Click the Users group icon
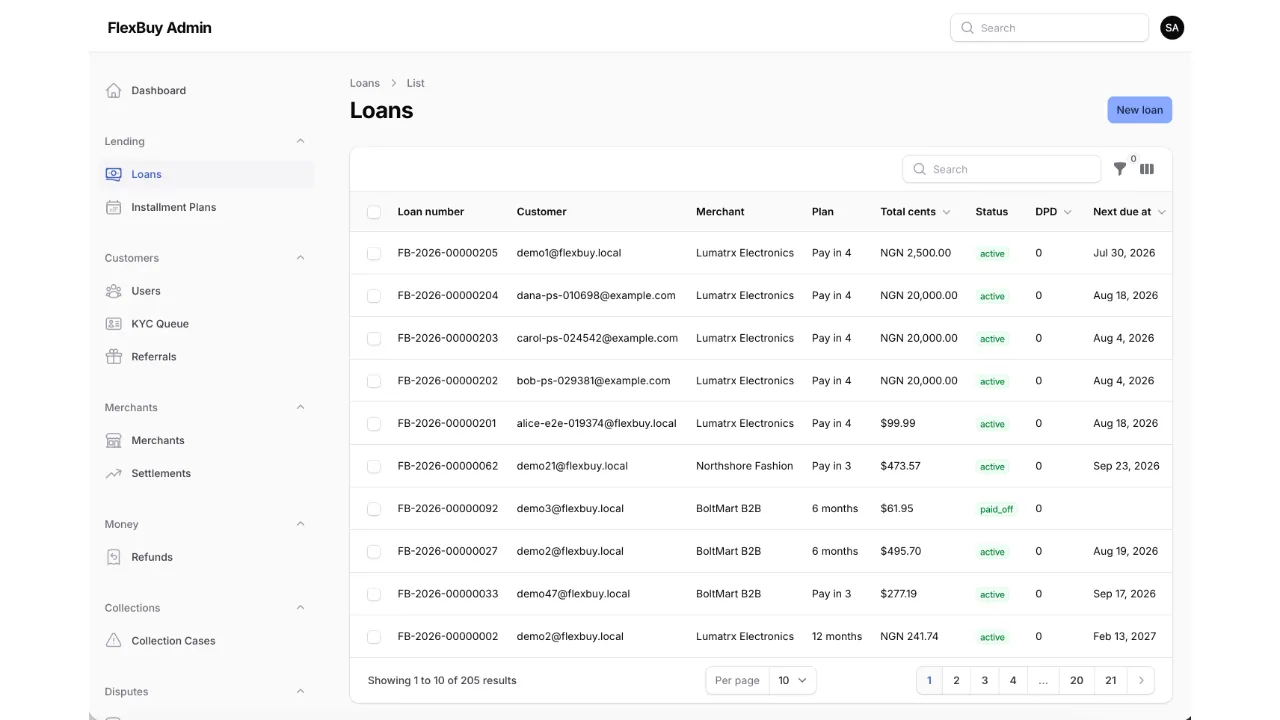 (114, 291)
